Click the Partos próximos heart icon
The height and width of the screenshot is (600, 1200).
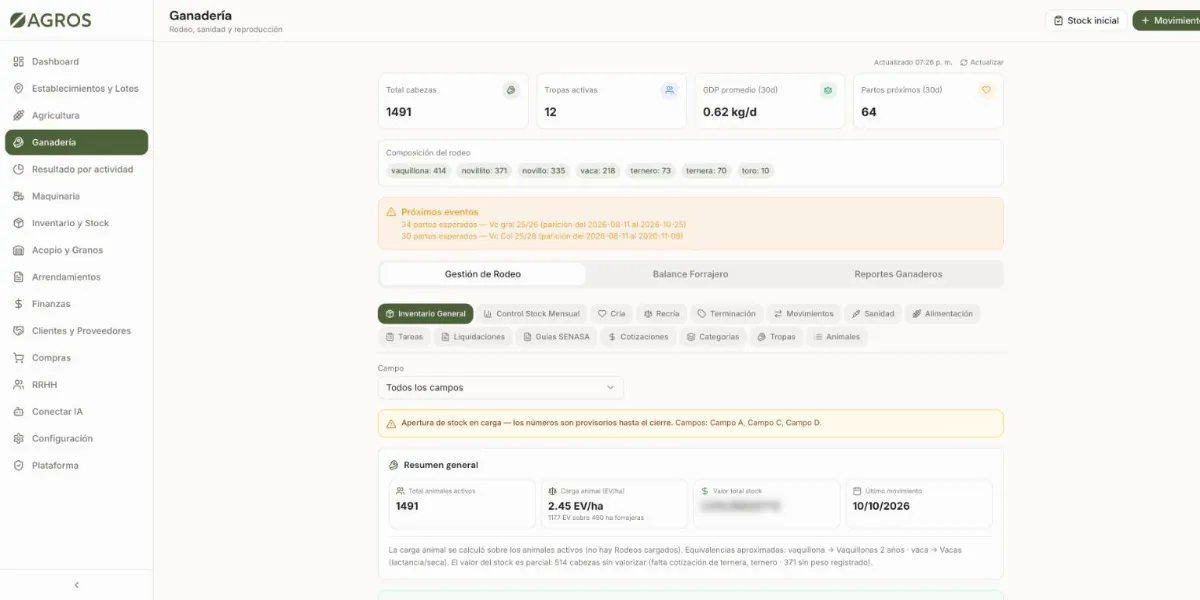986,90
